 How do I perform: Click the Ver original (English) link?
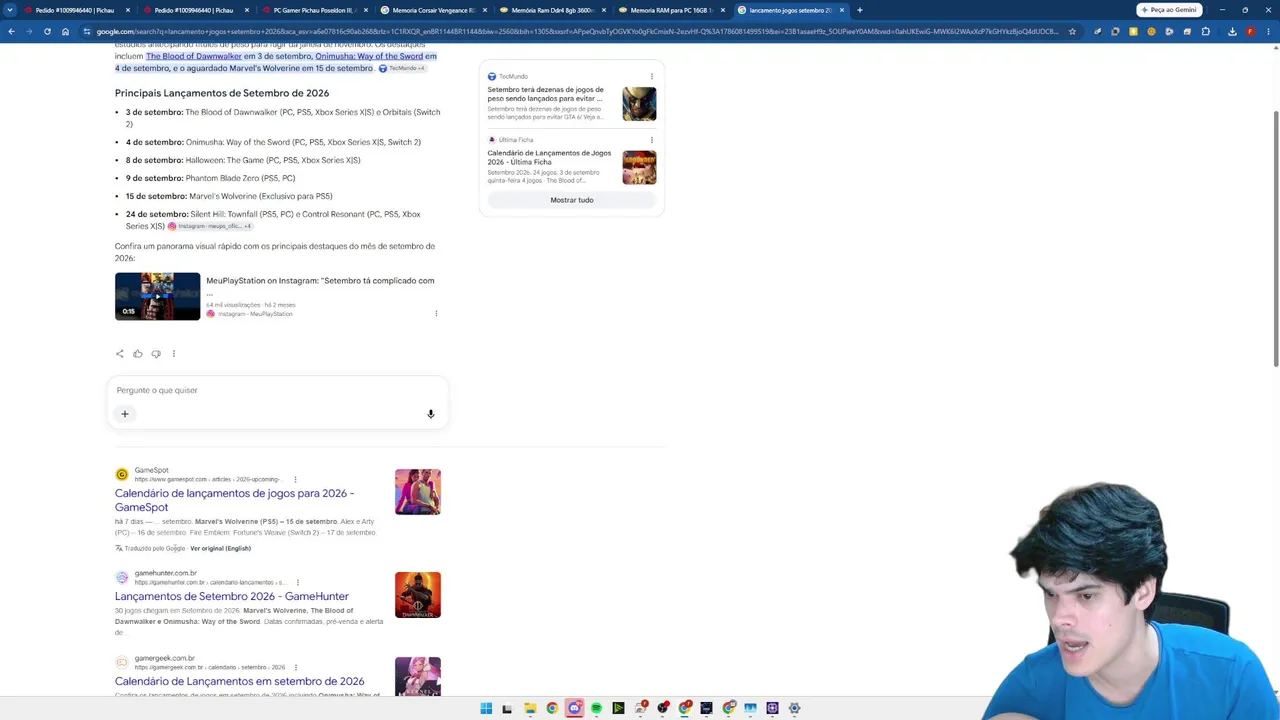(220, 548)
